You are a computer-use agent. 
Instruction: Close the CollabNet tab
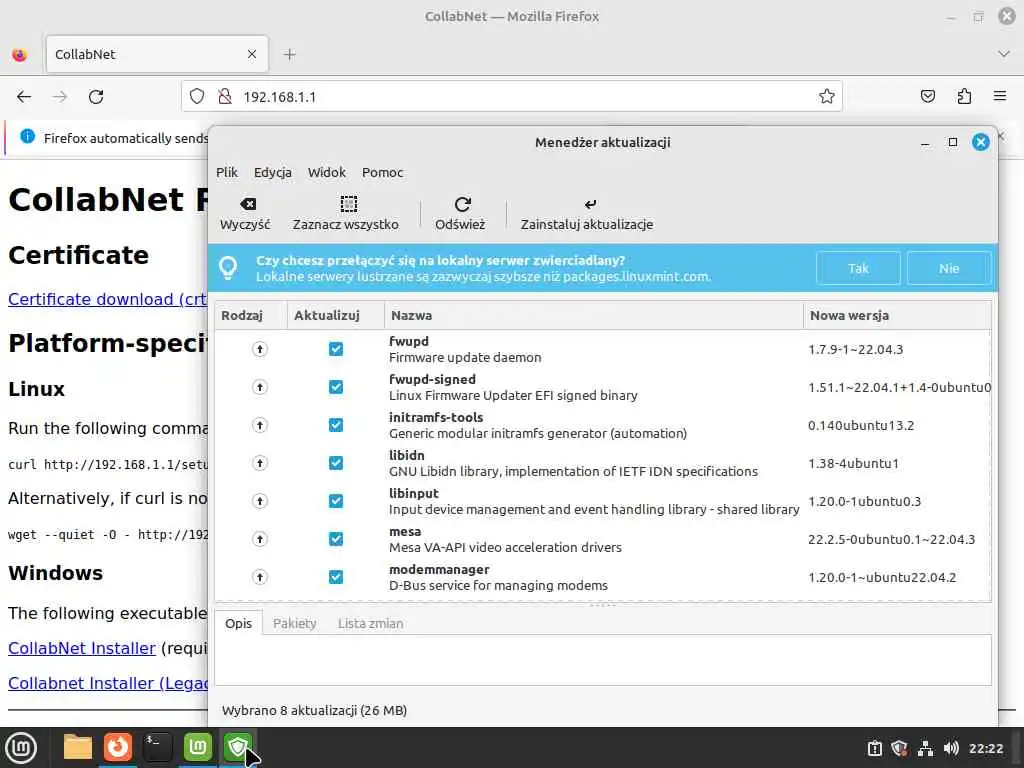252,54
